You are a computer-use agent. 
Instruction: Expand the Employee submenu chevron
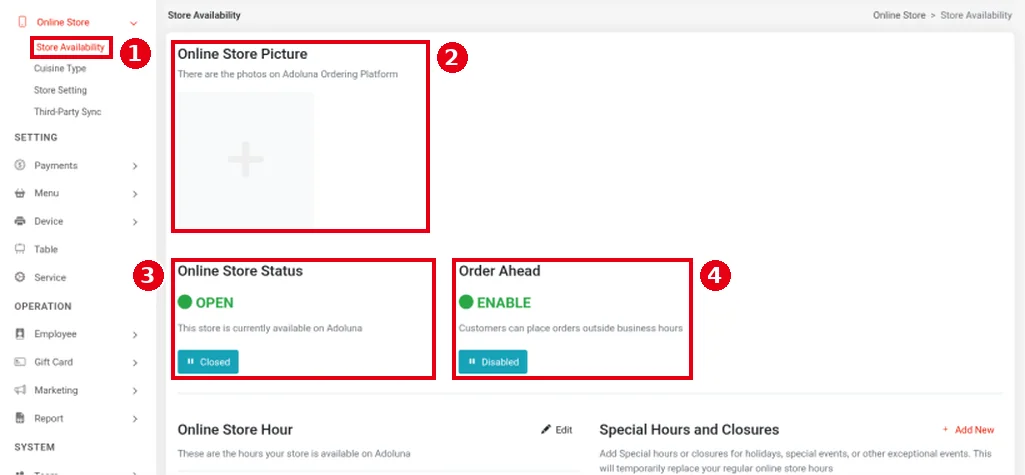click(x=135, y=335)
